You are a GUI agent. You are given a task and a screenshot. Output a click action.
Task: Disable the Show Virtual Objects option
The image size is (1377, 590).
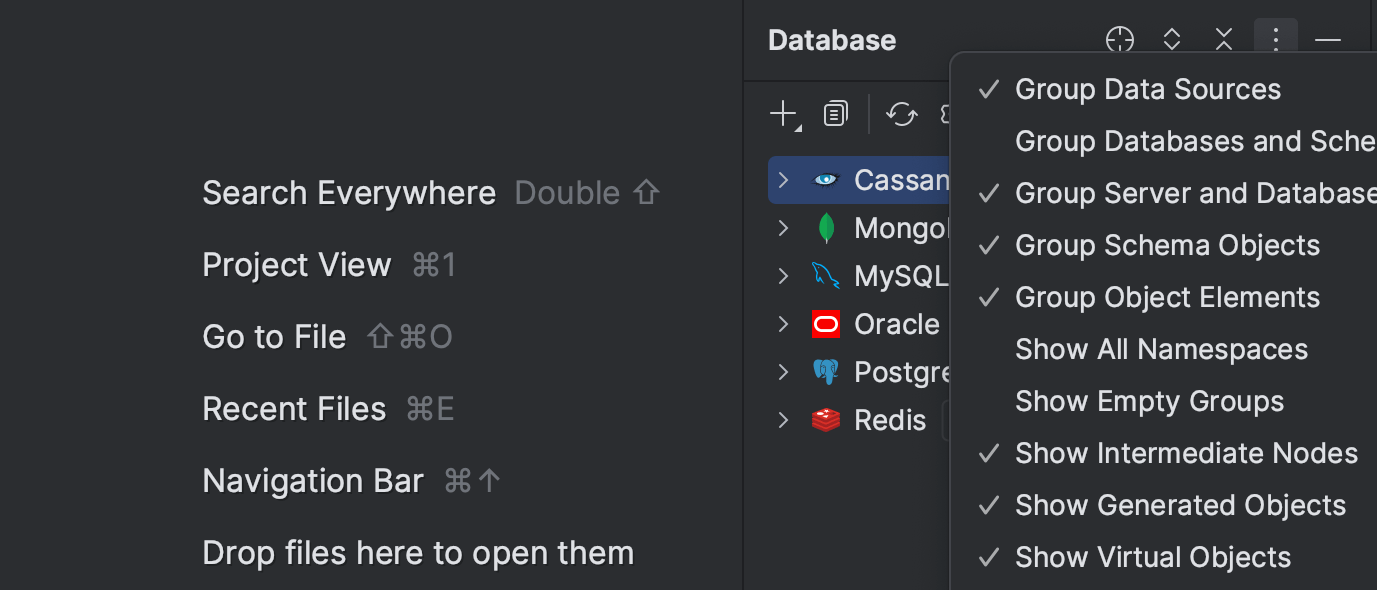pyautogui.click(x=1152, y=557)
